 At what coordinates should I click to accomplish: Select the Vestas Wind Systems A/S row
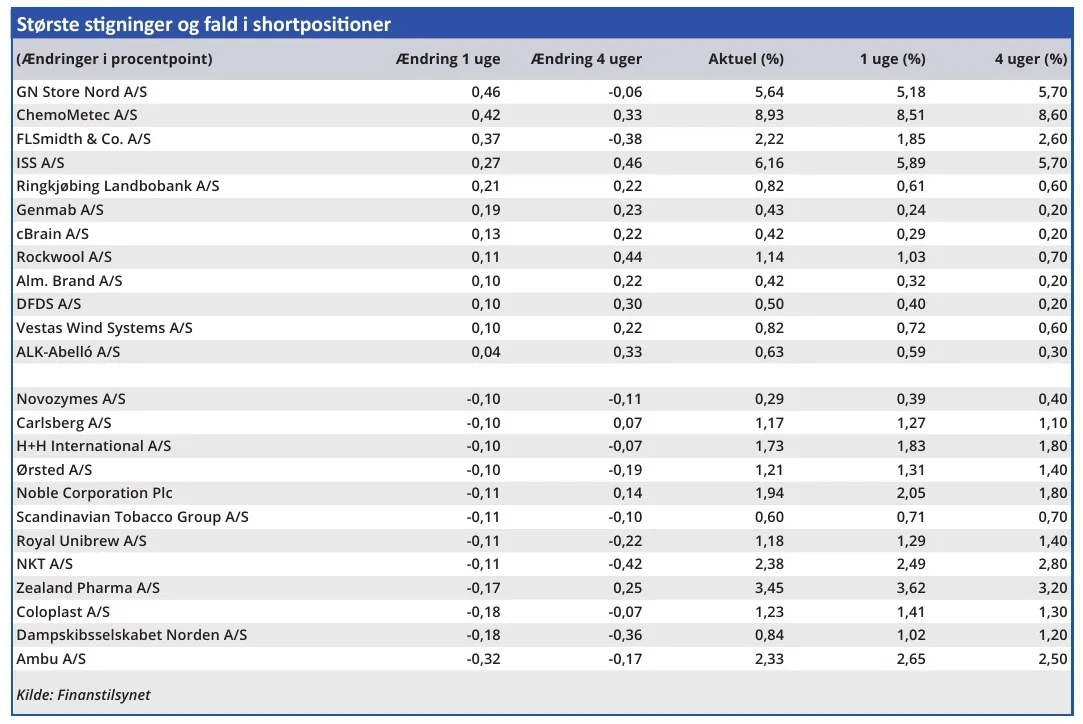pyautogui.click(x=105, y=328)
